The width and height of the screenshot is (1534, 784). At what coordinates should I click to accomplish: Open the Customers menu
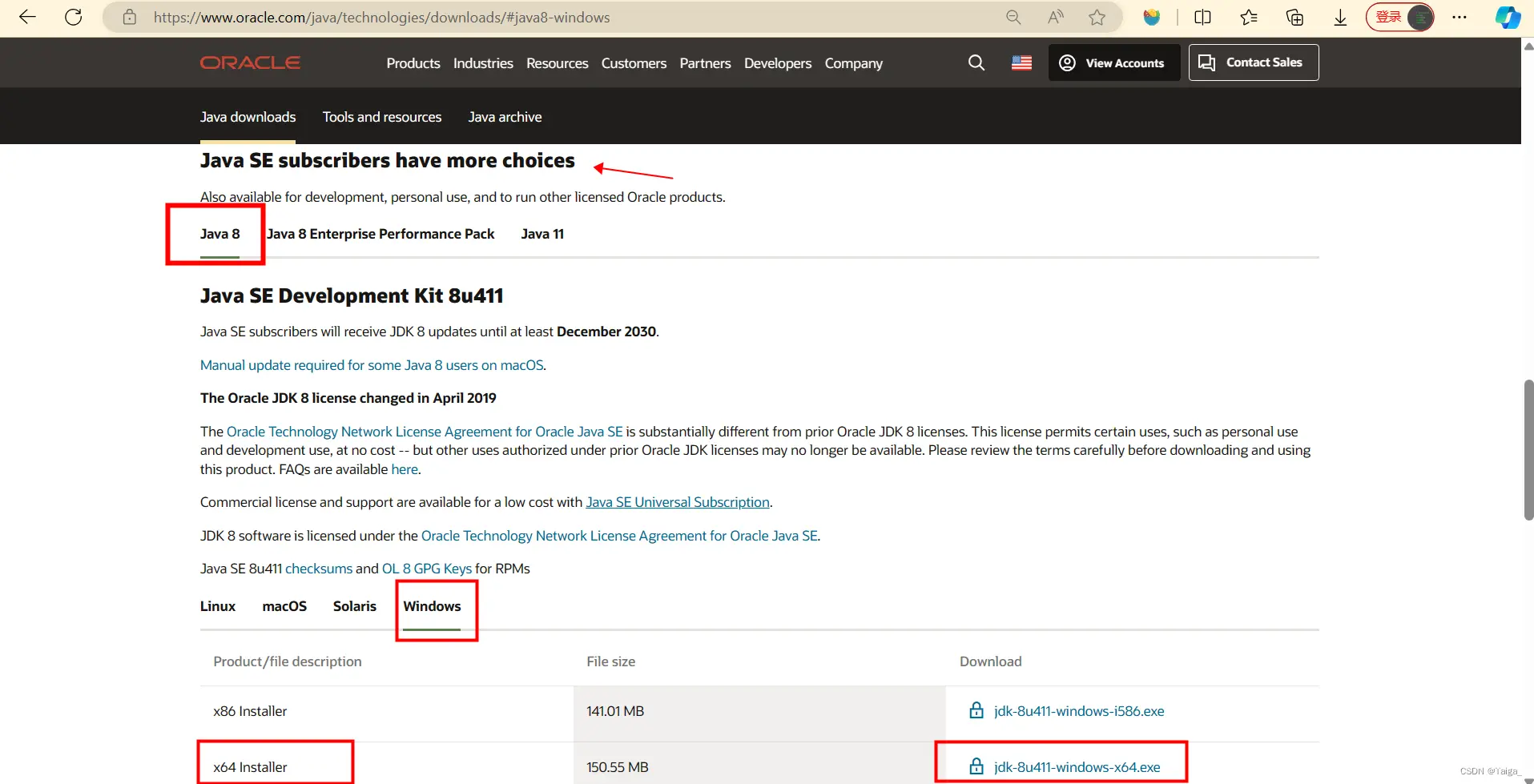(634, 63)
